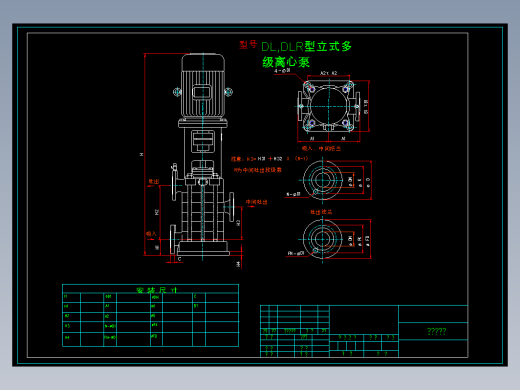Select the lowest flange circle drawing
The width and height of the screenshot is (520, 390).
click(323, 239)
